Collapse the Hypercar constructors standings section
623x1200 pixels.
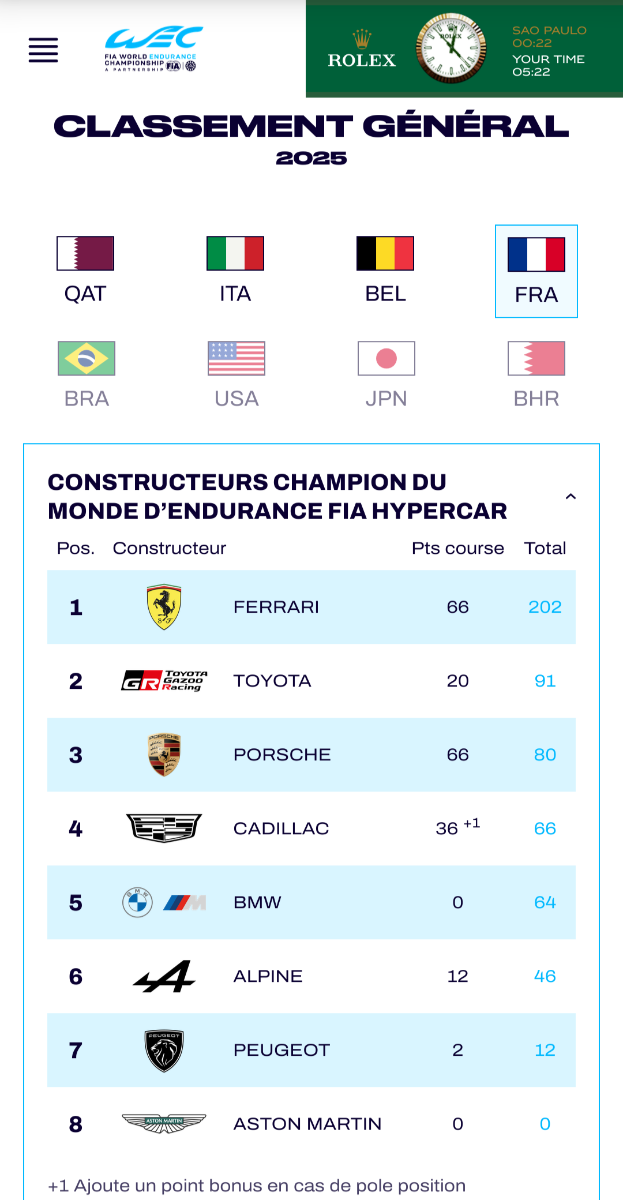point(570,496)
